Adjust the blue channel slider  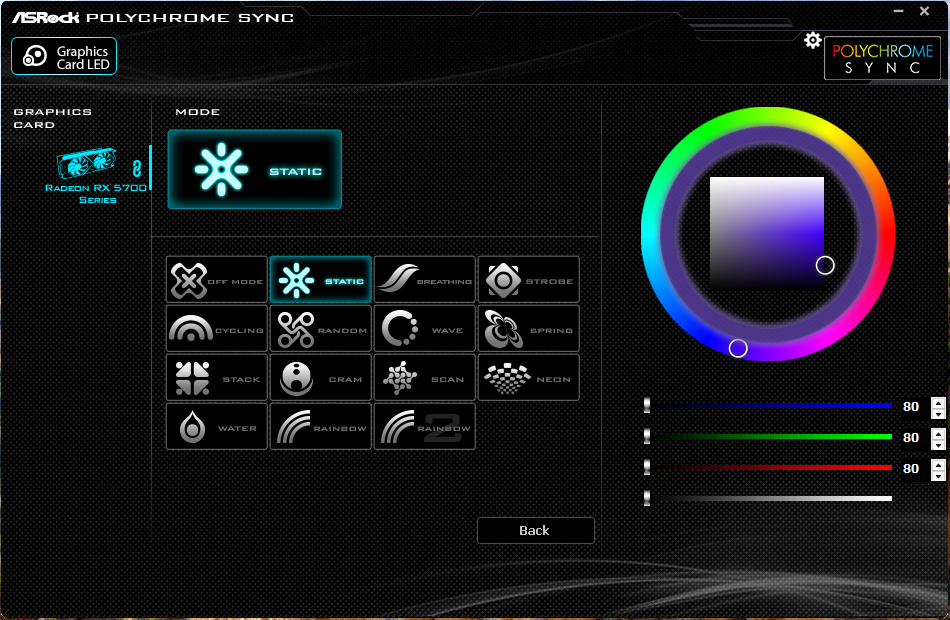point(768,406)
